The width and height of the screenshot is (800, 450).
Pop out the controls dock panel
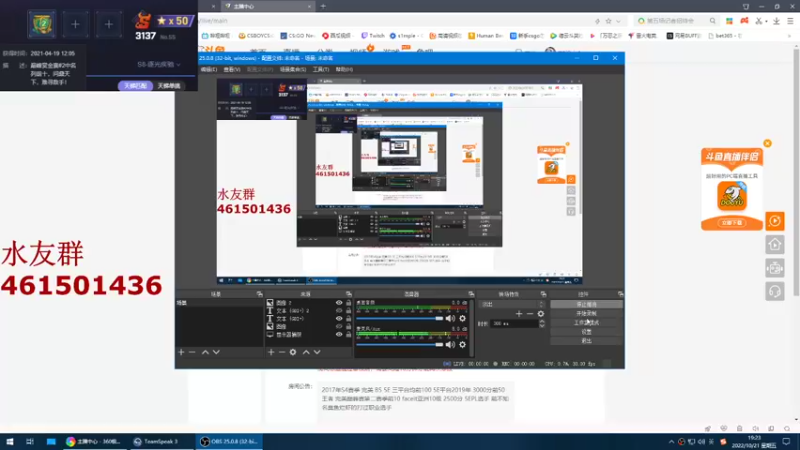pyautogui.click(x=620, y=294)
